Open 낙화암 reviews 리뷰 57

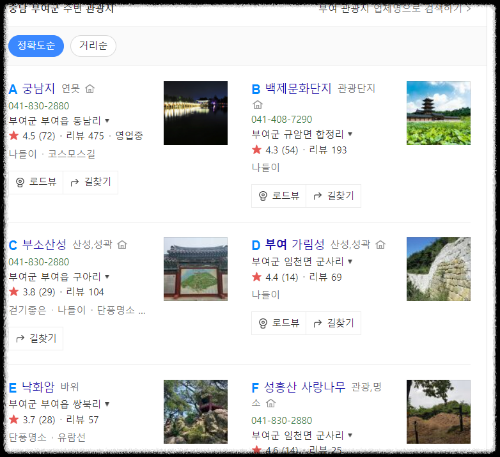82,420
